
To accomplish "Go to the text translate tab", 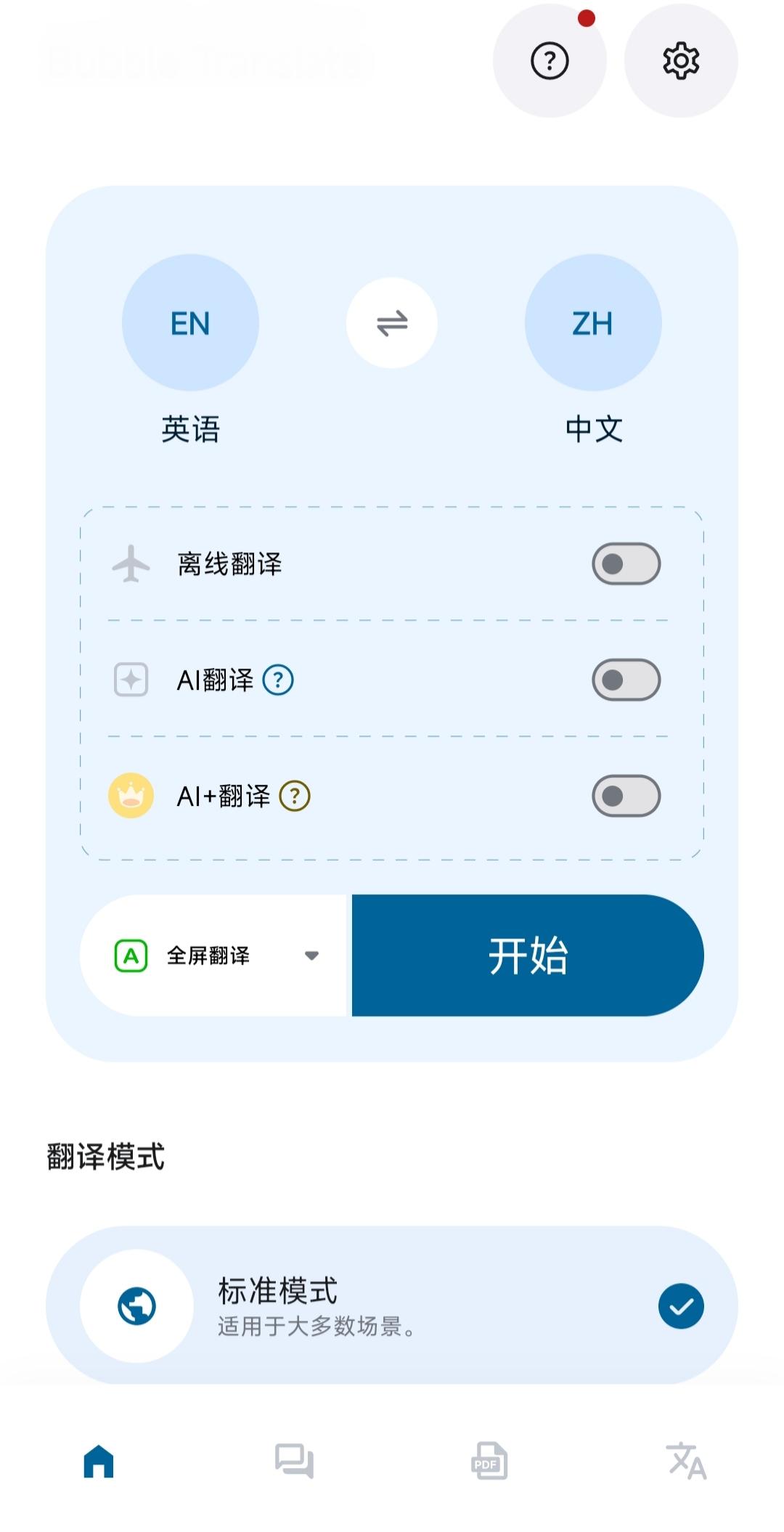I will (686, 1461).
